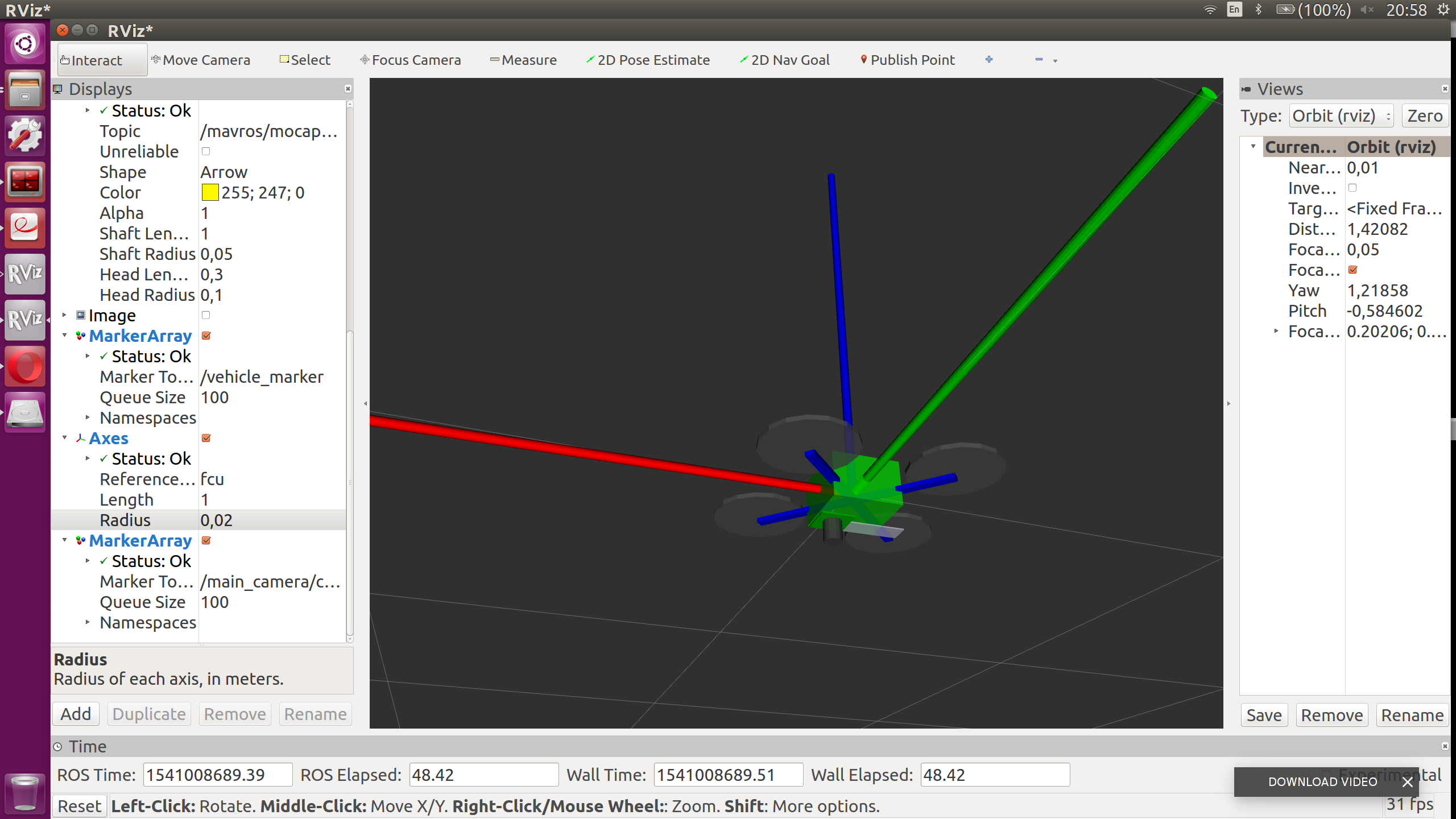Choose the 2D Pose Estimate tool
Viewport: 1456px width, 819px height.
point(648,60)
